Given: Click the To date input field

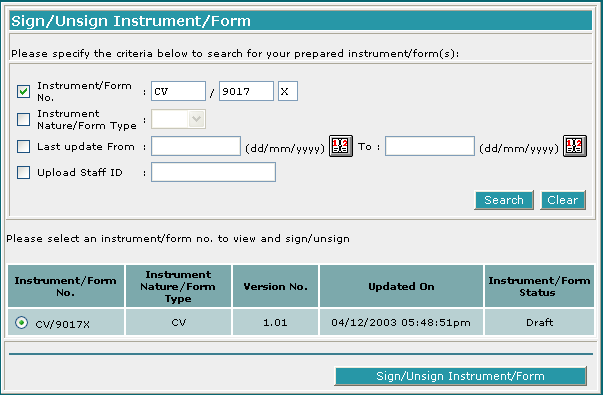Looking at the screenshot, I should click(x=430, y=146).
